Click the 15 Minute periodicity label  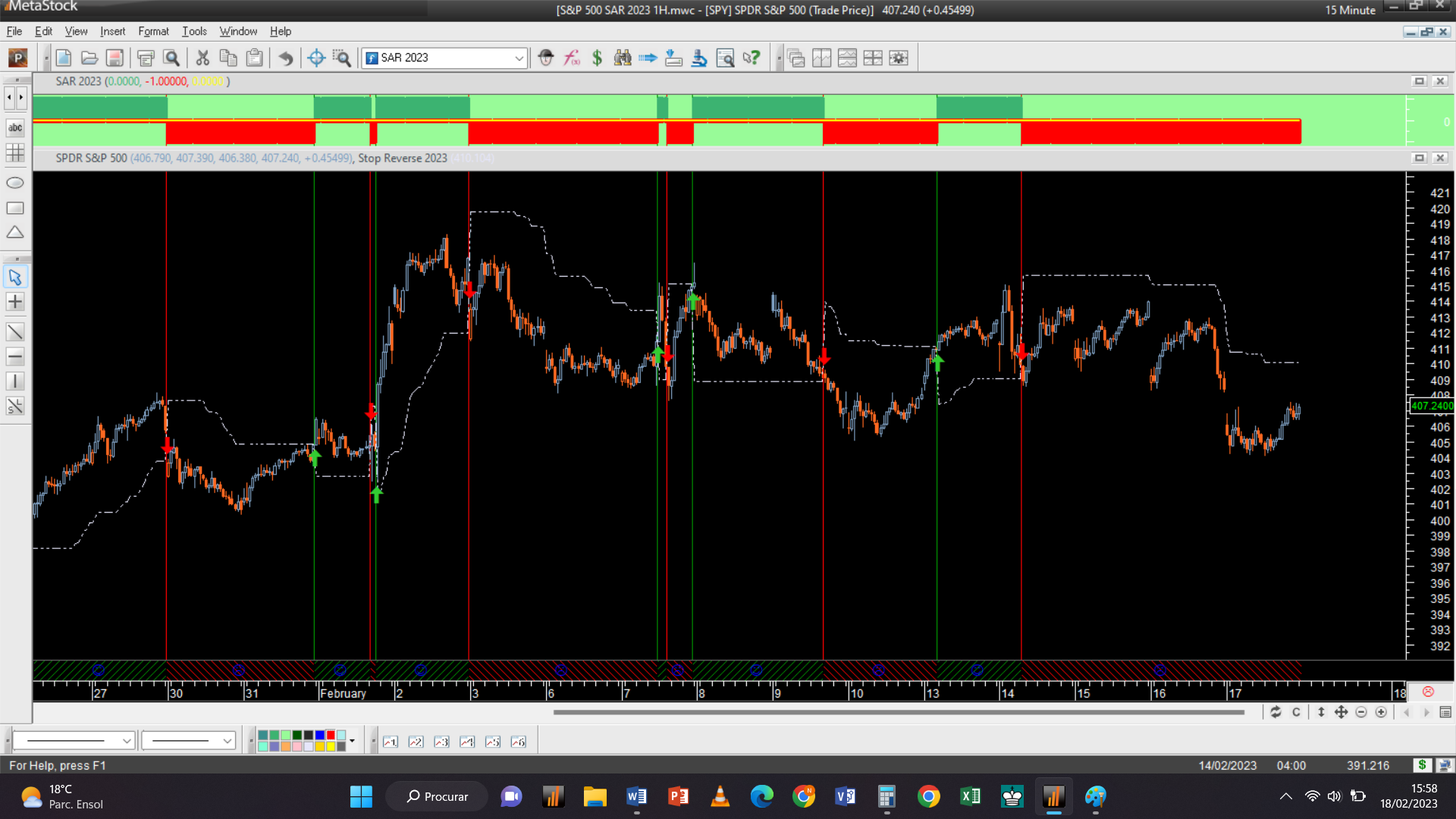point(1350,10)
